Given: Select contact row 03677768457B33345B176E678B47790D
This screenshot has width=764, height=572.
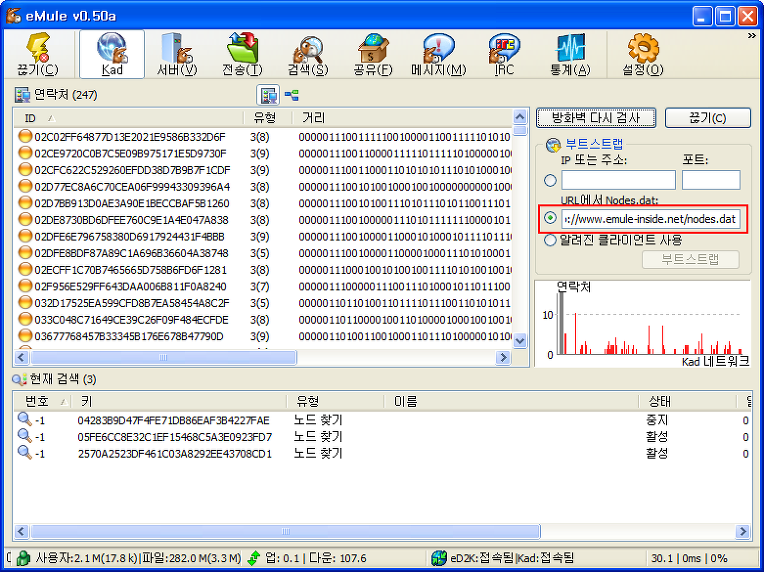Looking at the screenshot, I should pyautogui.click(x=263, y=336).
